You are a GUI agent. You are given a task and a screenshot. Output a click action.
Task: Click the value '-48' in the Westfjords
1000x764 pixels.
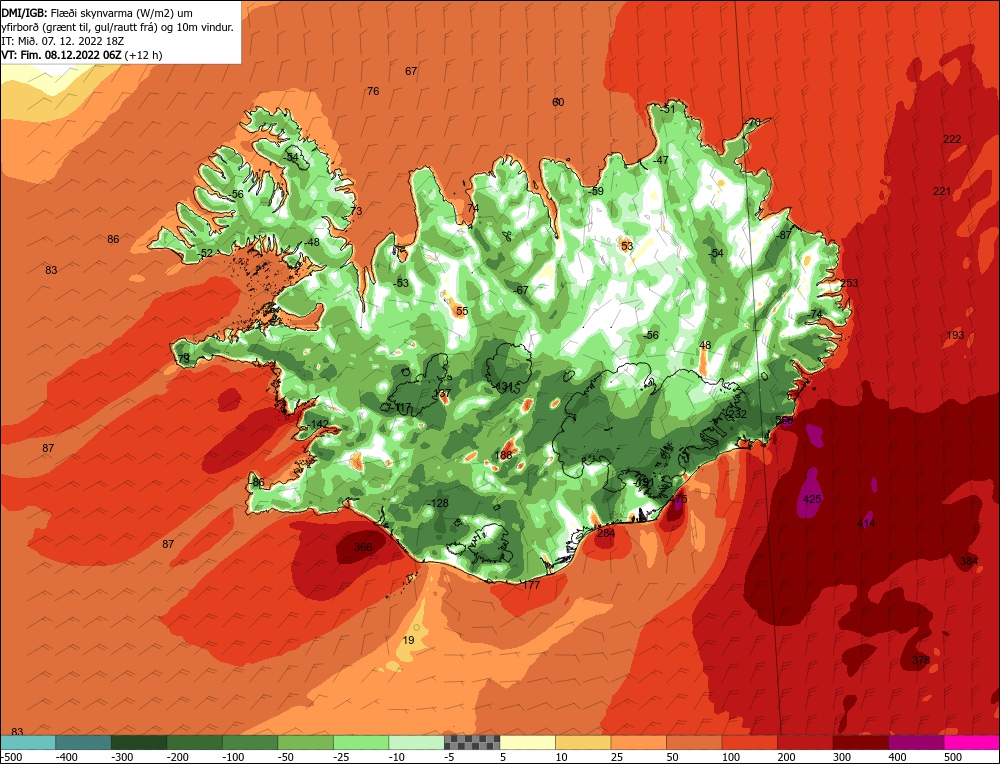pyautogui.click(x=311, y=242)
